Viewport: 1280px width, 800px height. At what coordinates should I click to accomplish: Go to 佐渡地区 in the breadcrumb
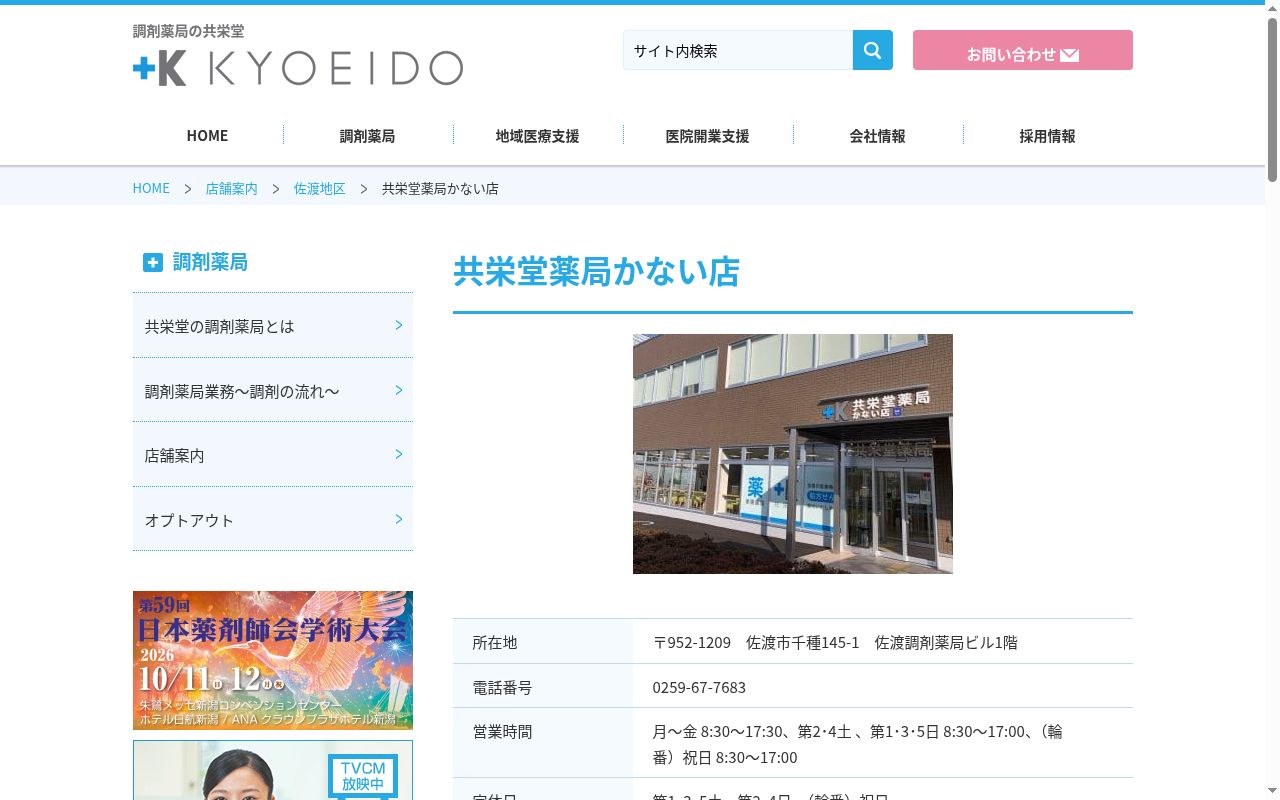(319, 188)
